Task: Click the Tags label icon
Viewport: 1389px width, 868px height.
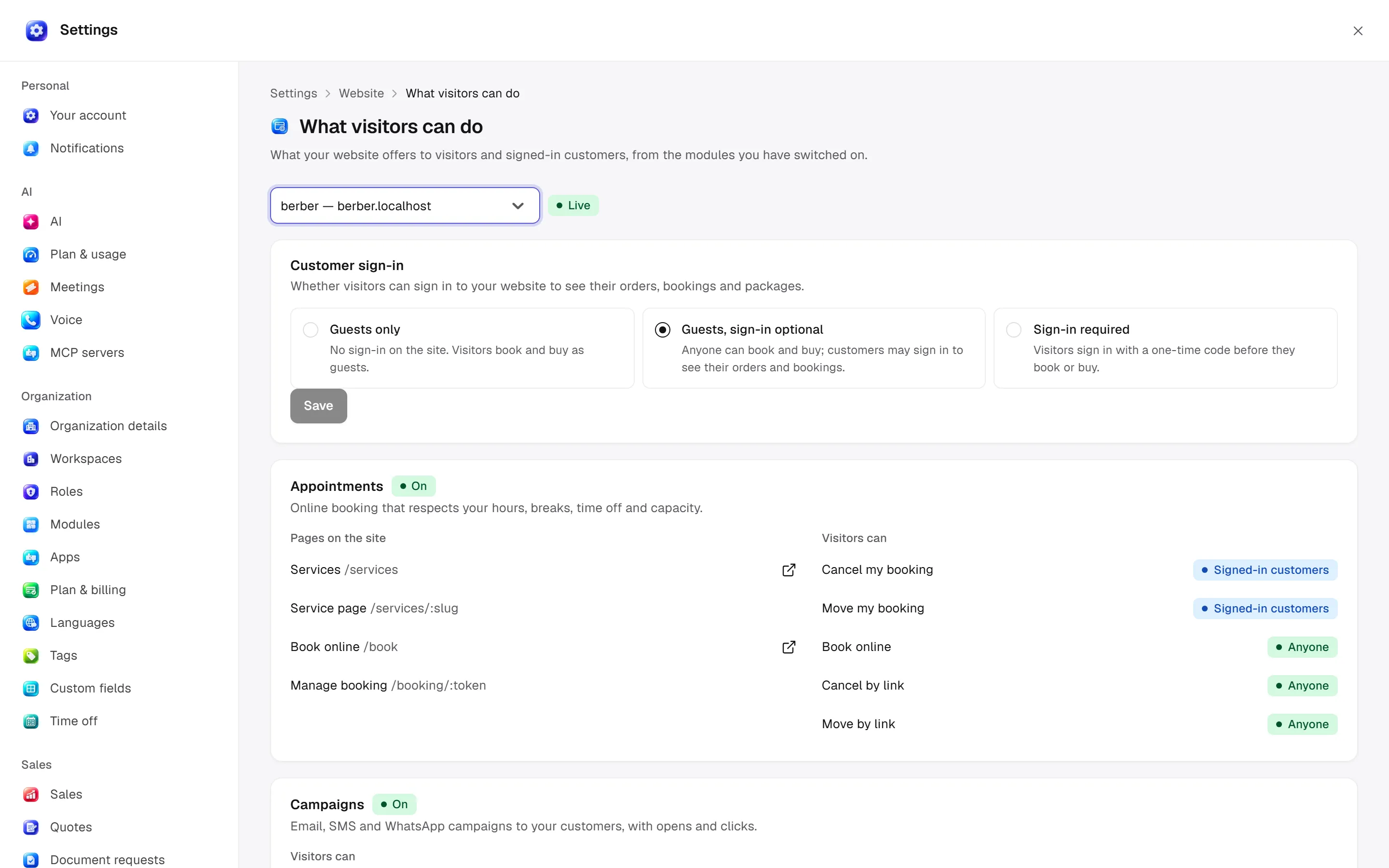Action: tap(31, 655)
